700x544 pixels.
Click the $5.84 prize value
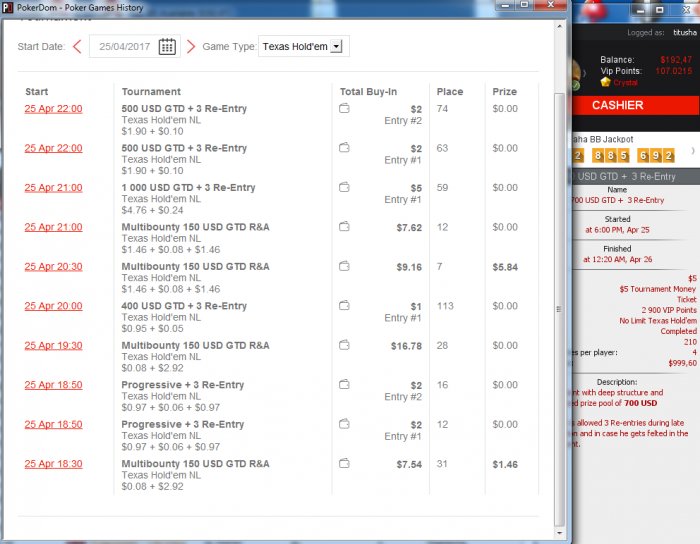tap(505, 267)
